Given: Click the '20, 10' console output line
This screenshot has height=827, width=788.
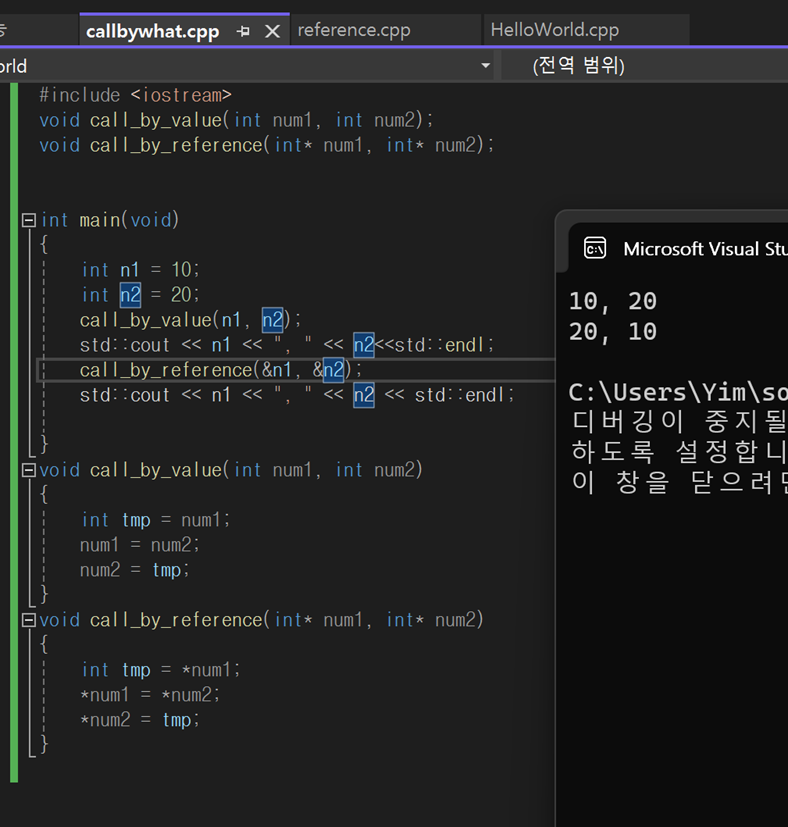Looking at the screenshot, I should (x=613, y=332).
